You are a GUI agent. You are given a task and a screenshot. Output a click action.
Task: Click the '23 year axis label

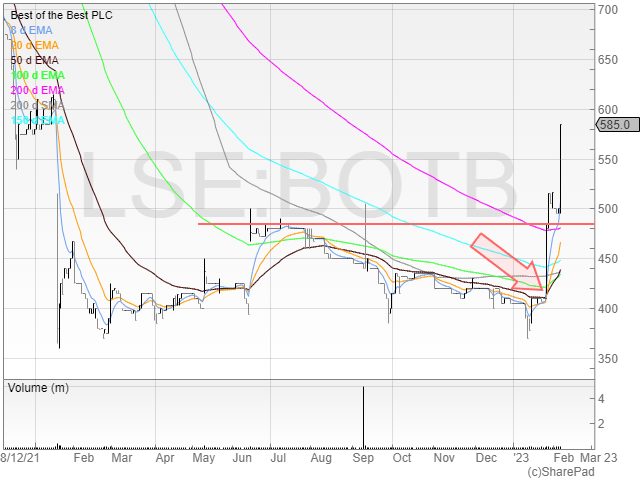point(522,458)
